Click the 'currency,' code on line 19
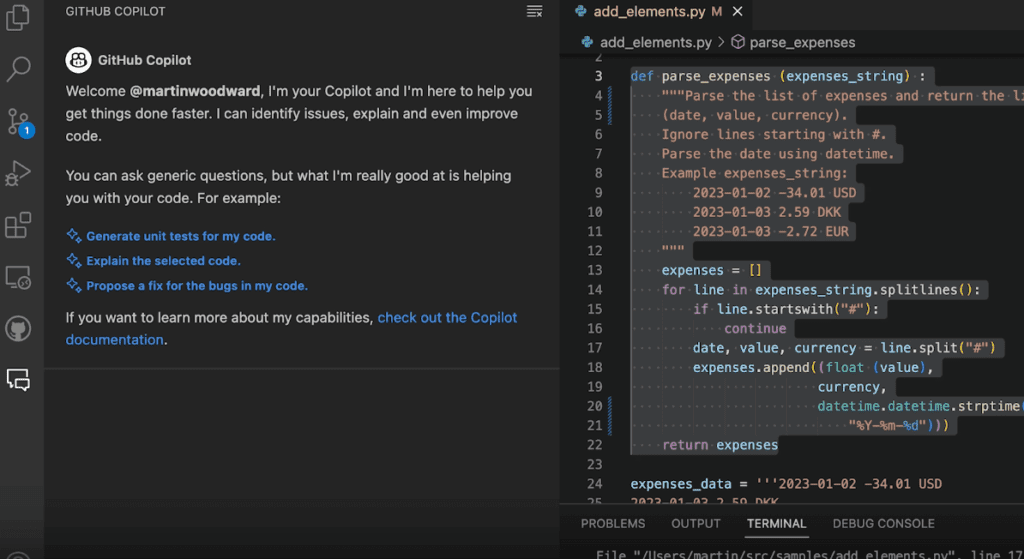This screenshot has width=1024, height=559. tap(852, 387)
